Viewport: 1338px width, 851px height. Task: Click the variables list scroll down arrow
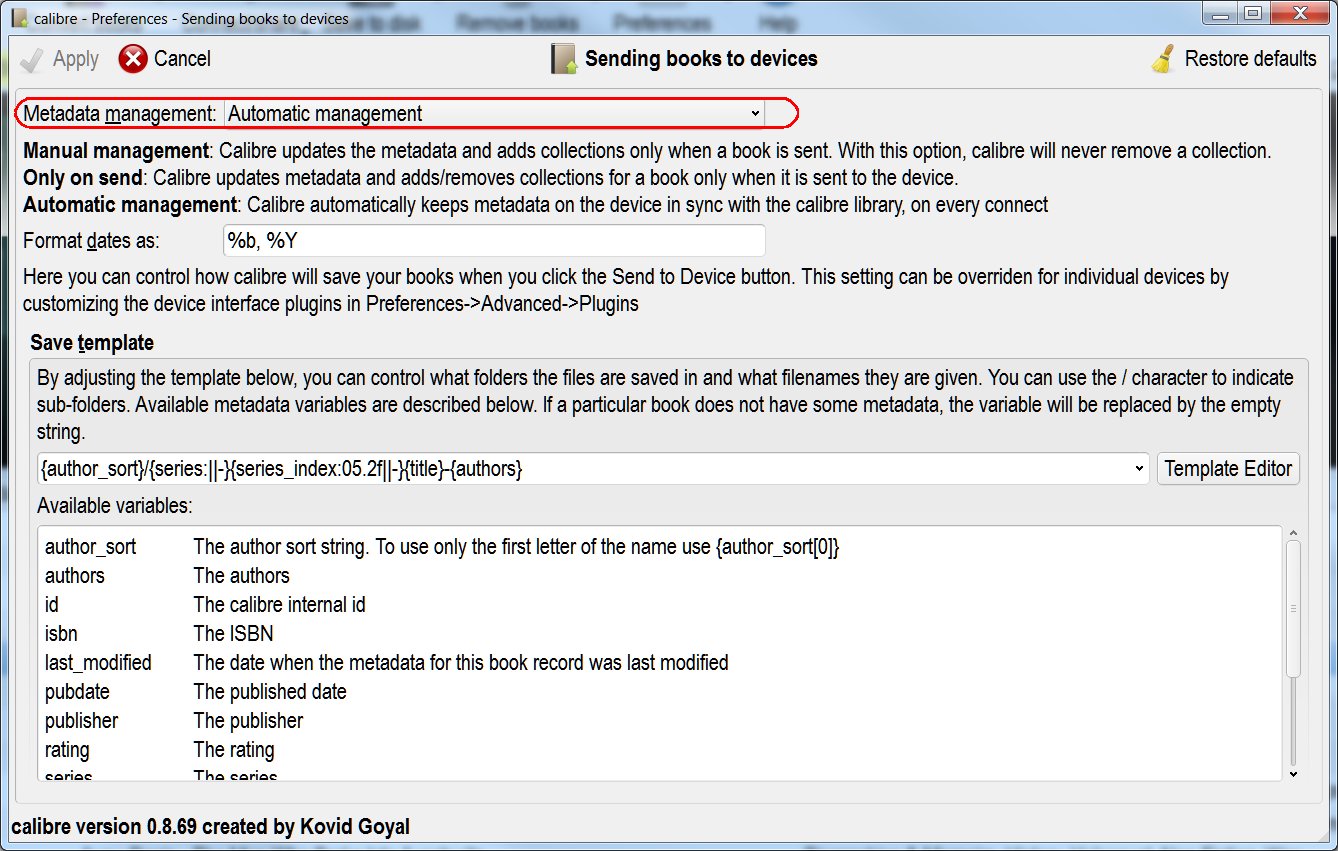[x=1293, y=773]
